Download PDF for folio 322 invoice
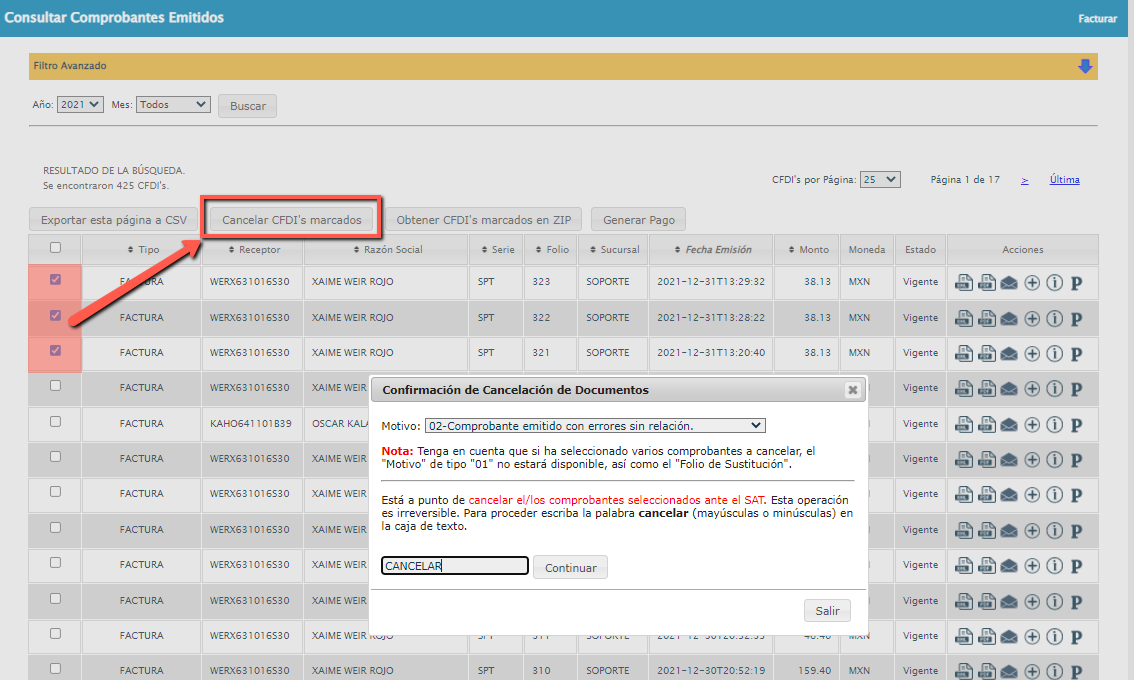 (x=986, y=318)
